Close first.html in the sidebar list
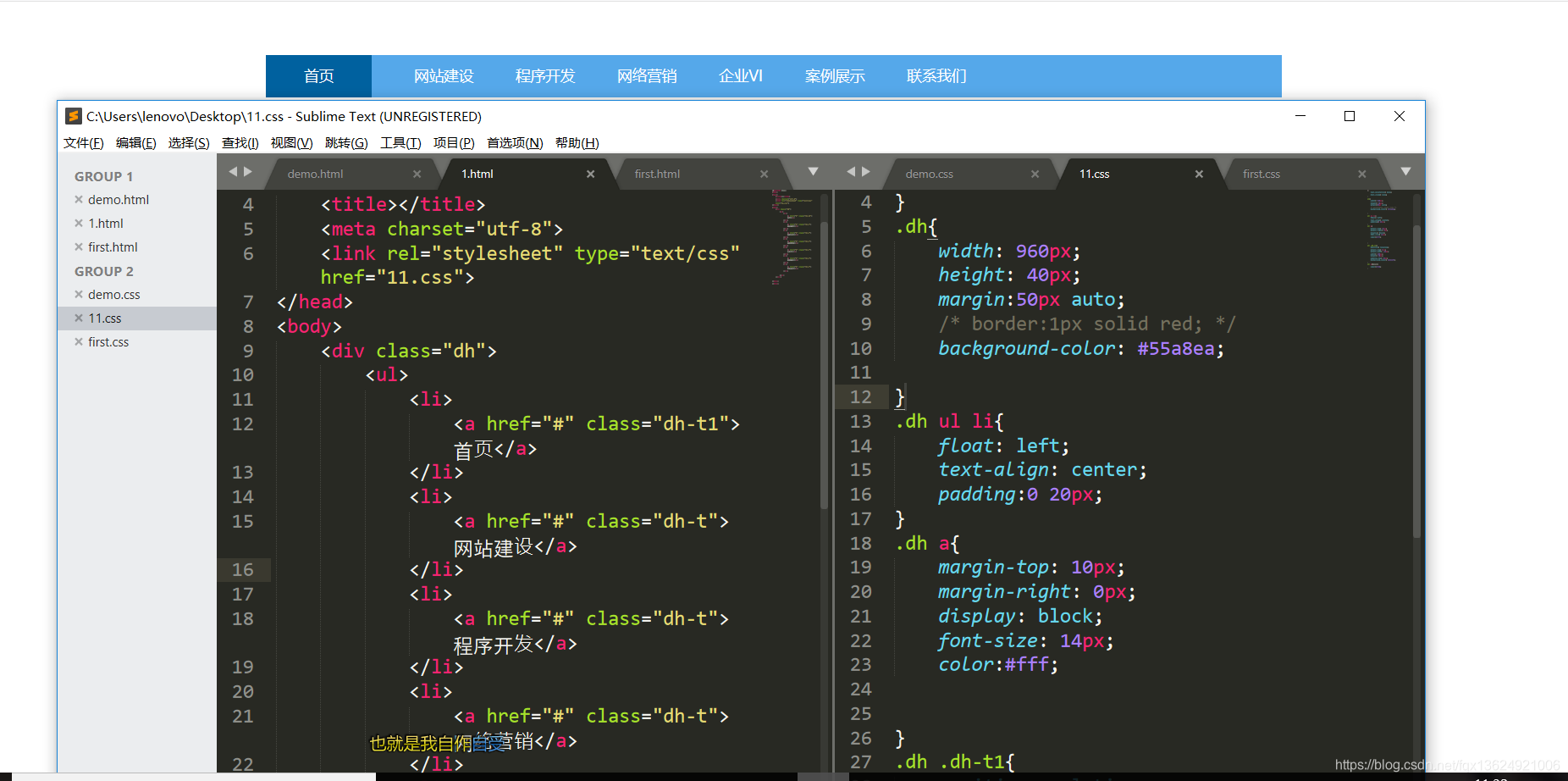The width and height of the screenshot is (1568, 781). 79,247
